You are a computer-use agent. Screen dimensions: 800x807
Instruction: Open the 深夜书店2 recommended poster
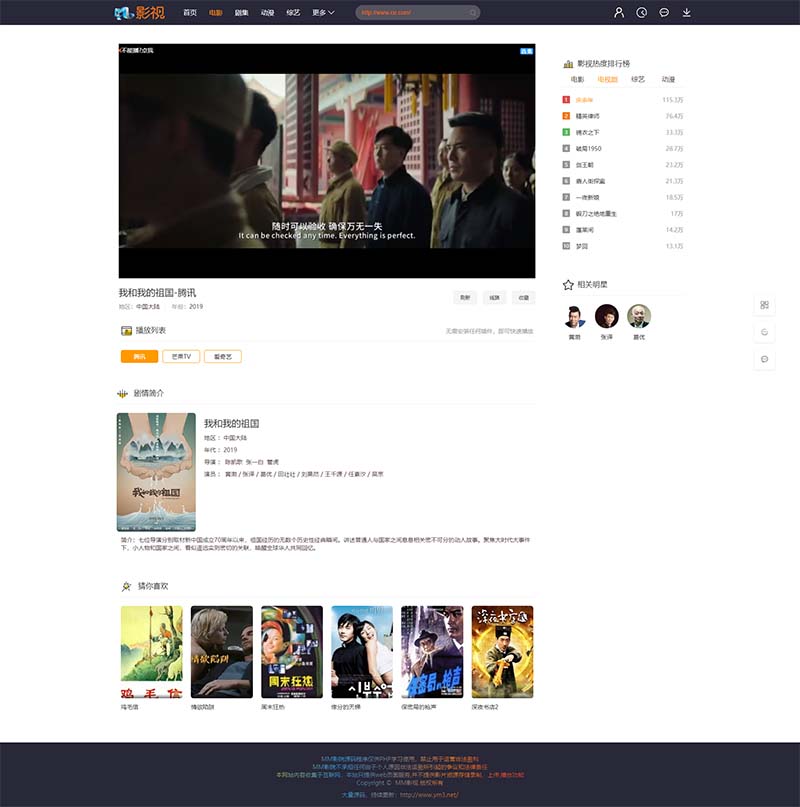(502, 652)
